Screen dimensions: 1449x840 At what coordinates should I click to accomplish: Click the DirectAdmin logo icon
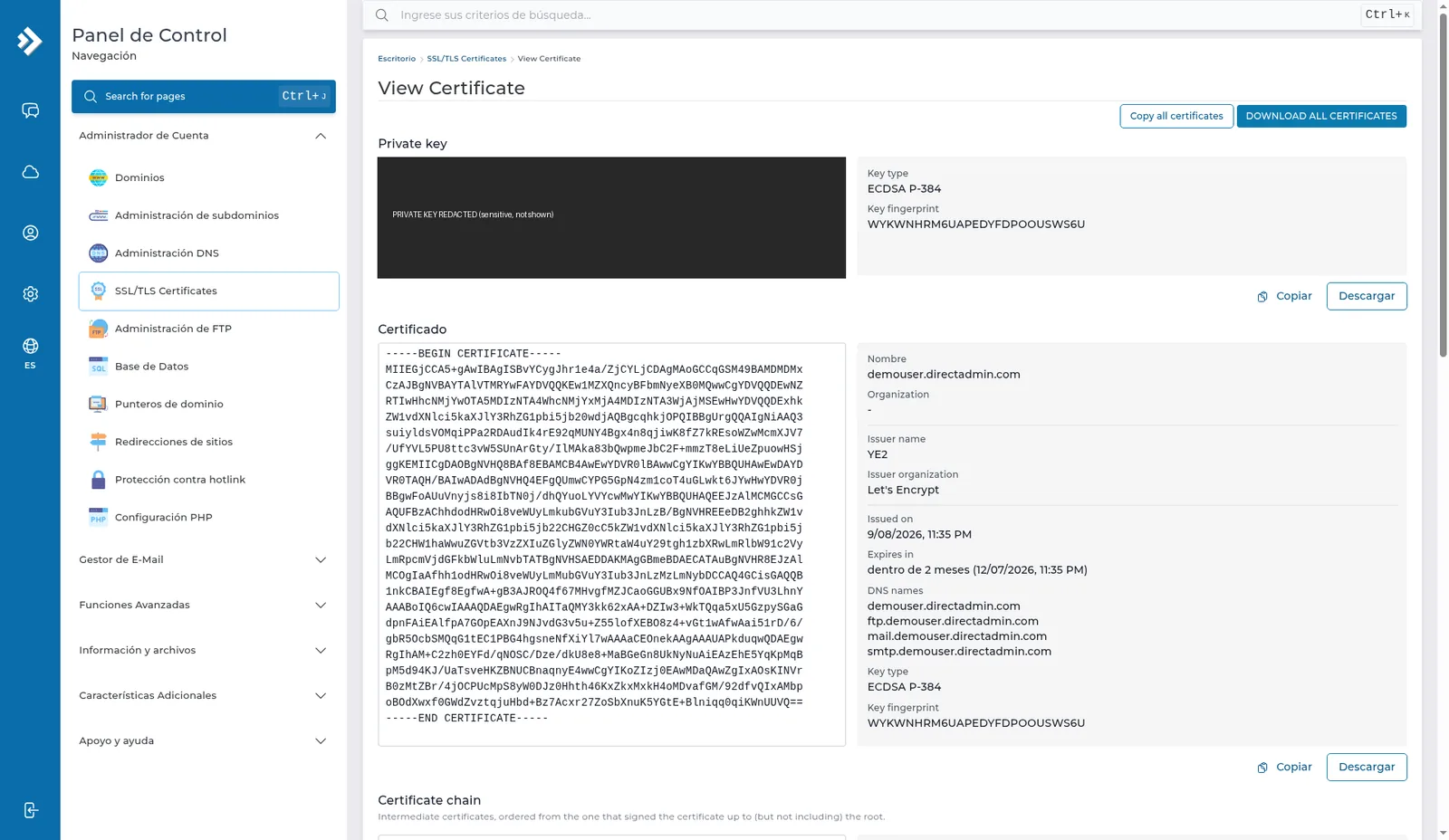click(x=30, y=41)
